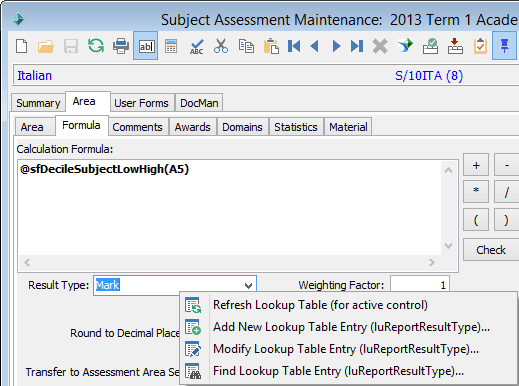
Task: Click the green-blue arrow star icon
Action: (x=405, y=46)
